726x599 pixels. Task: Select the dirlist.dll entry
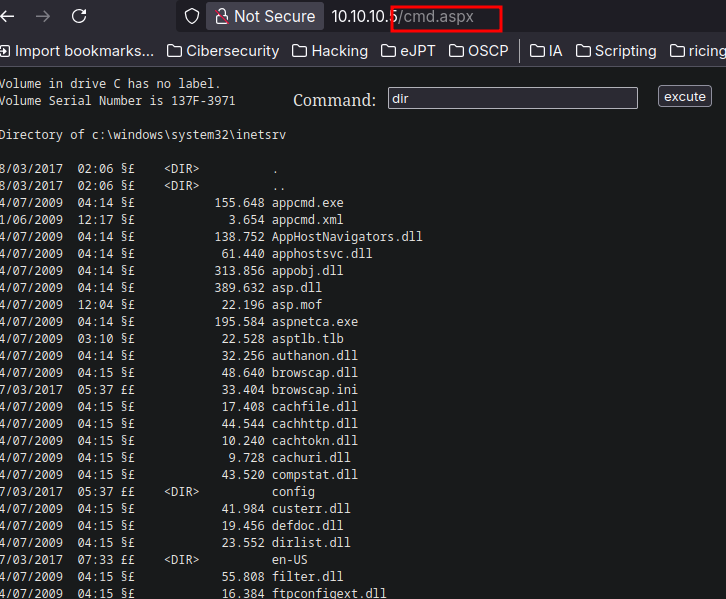[311, 543]
